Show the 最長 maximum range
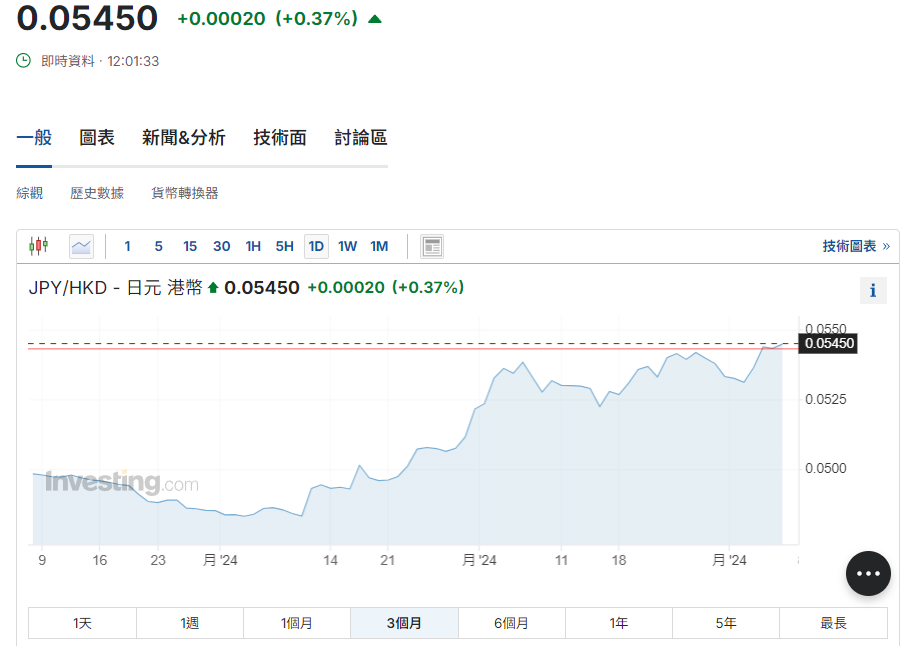 click(x=833, y=623)
